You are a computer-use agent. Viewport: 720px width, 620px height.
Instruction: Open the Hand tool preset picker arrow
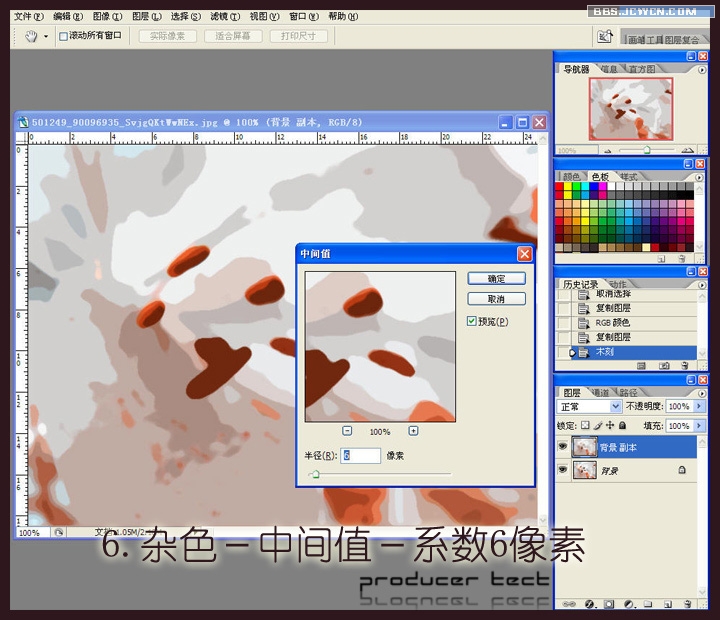[46, 36]
